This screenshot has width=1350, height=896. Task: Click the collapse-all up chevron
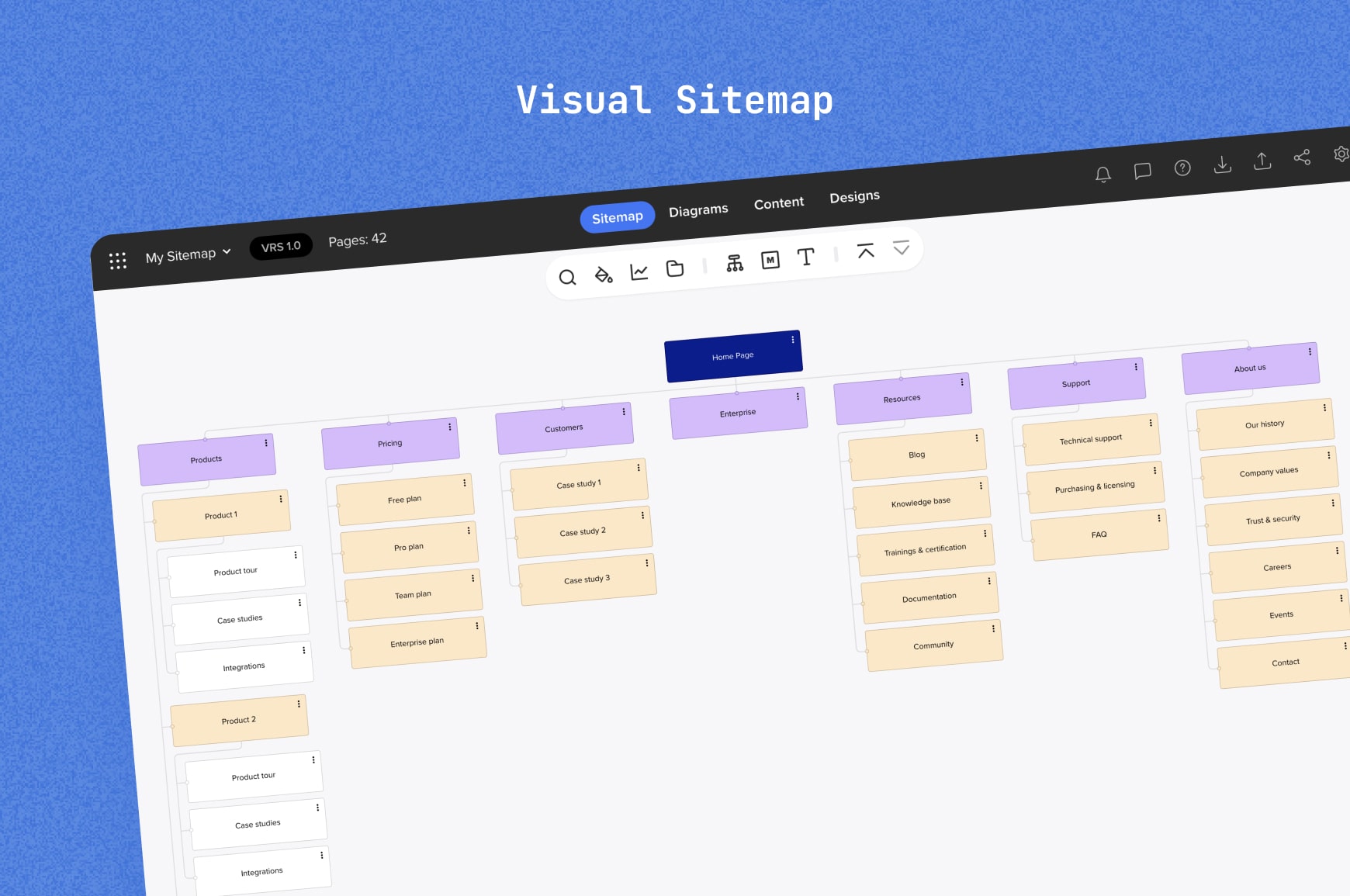pyautogui.click(x=865, y=251)
